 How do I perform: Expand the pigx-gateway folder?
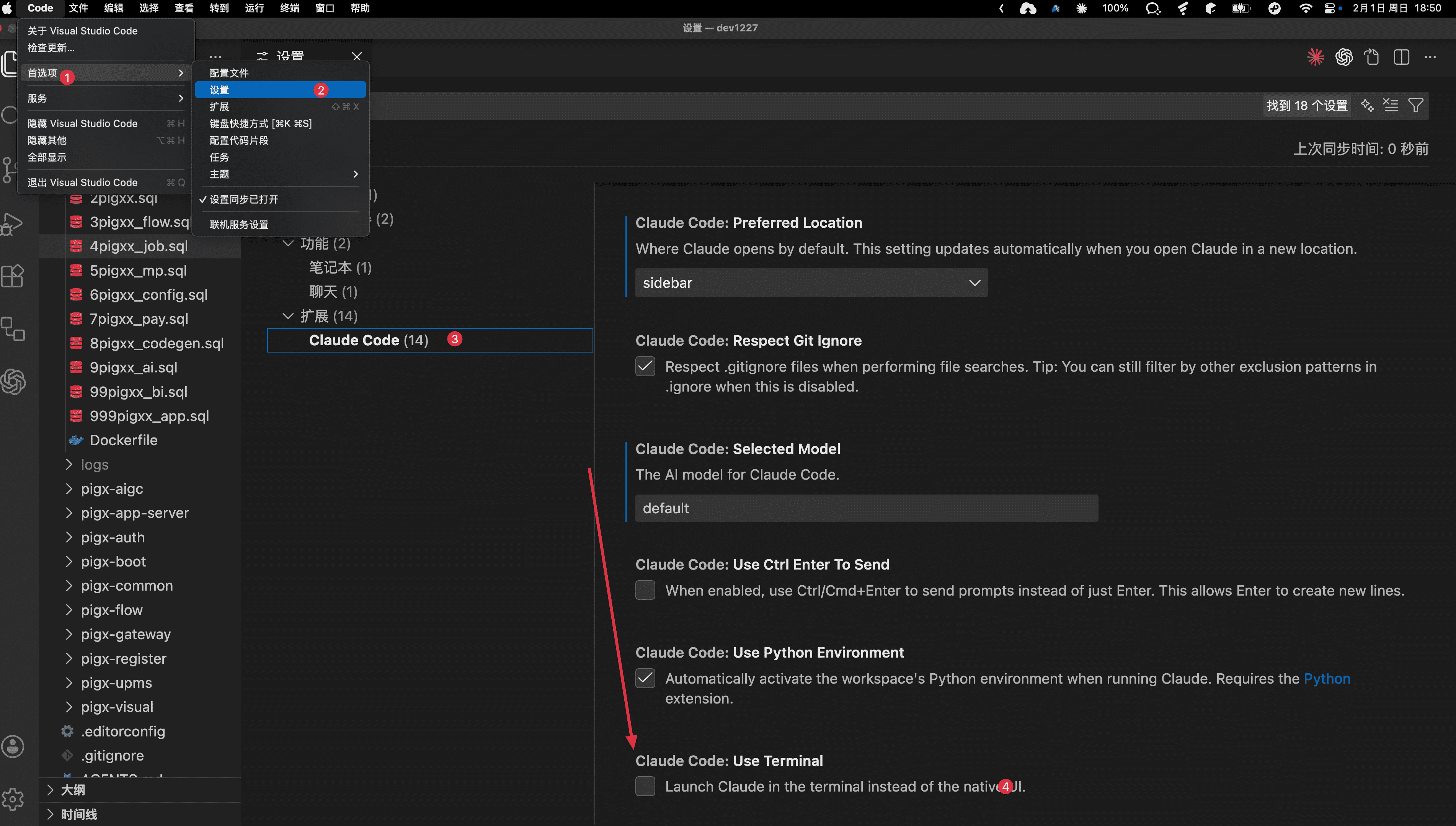[125, 634]
